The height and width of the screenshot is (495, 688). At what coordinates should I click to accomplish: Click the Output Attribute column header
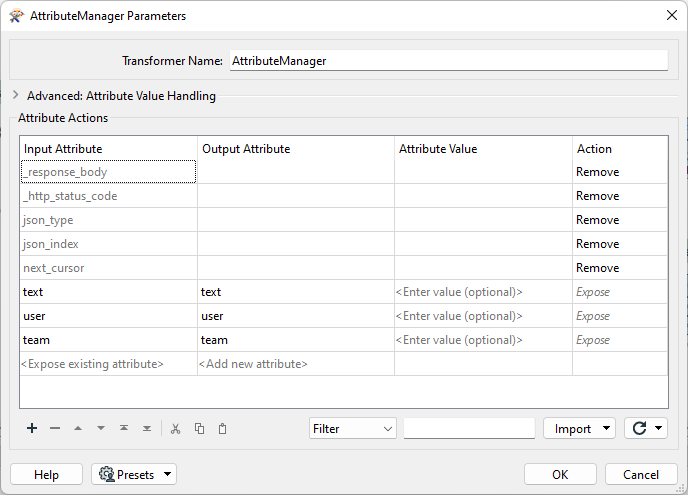pyautogui.click(x=296, y=149)
